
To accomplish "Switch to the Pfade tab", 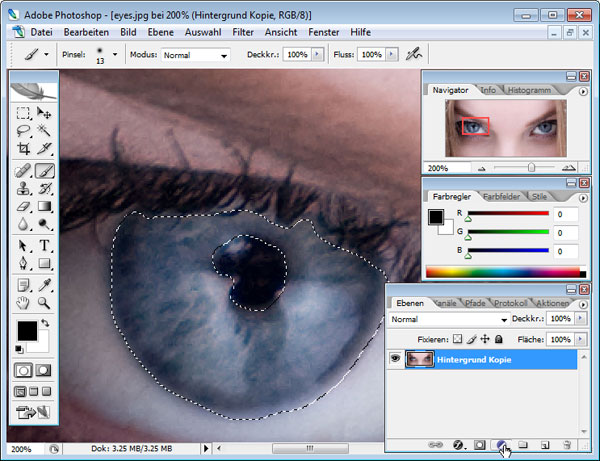I will click(476, 303).
